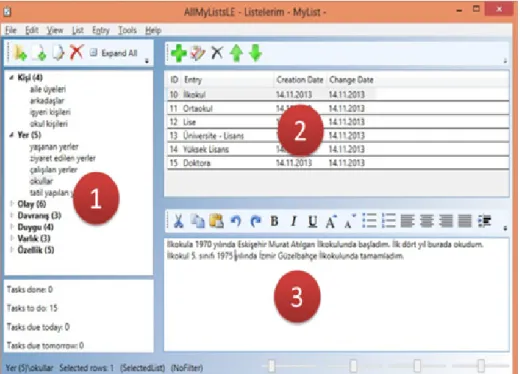Select the Doktora entry row
The height and width of the screenshot is (374, 520).
(338, 163)
